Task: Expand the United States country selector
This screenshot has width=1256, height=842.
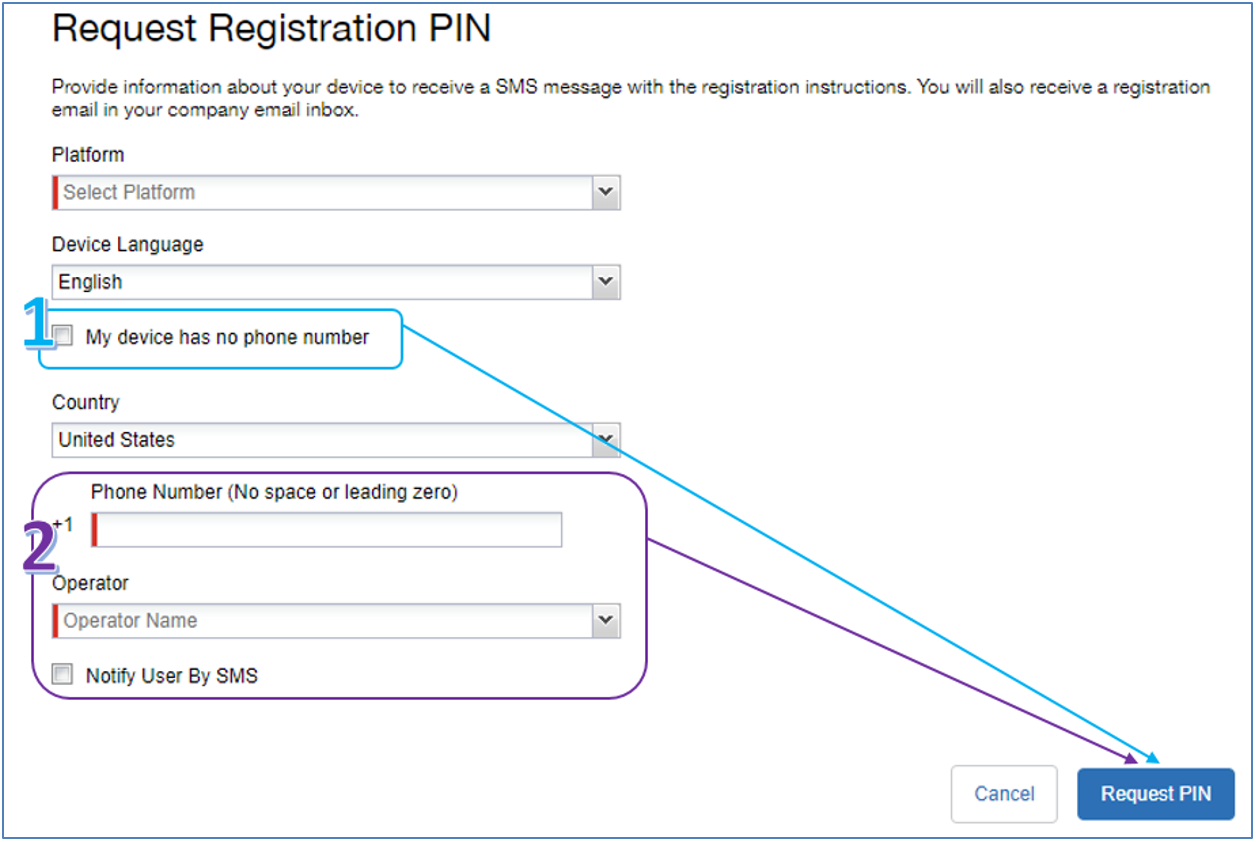Action: pos(330,440)
